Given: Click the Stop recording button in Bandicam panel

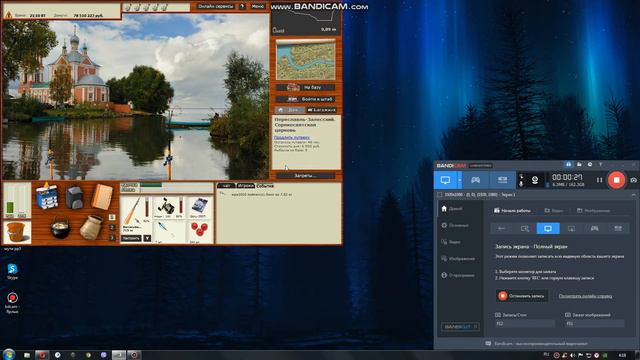Looking at the screenshot, I should [x=522, y=296].
